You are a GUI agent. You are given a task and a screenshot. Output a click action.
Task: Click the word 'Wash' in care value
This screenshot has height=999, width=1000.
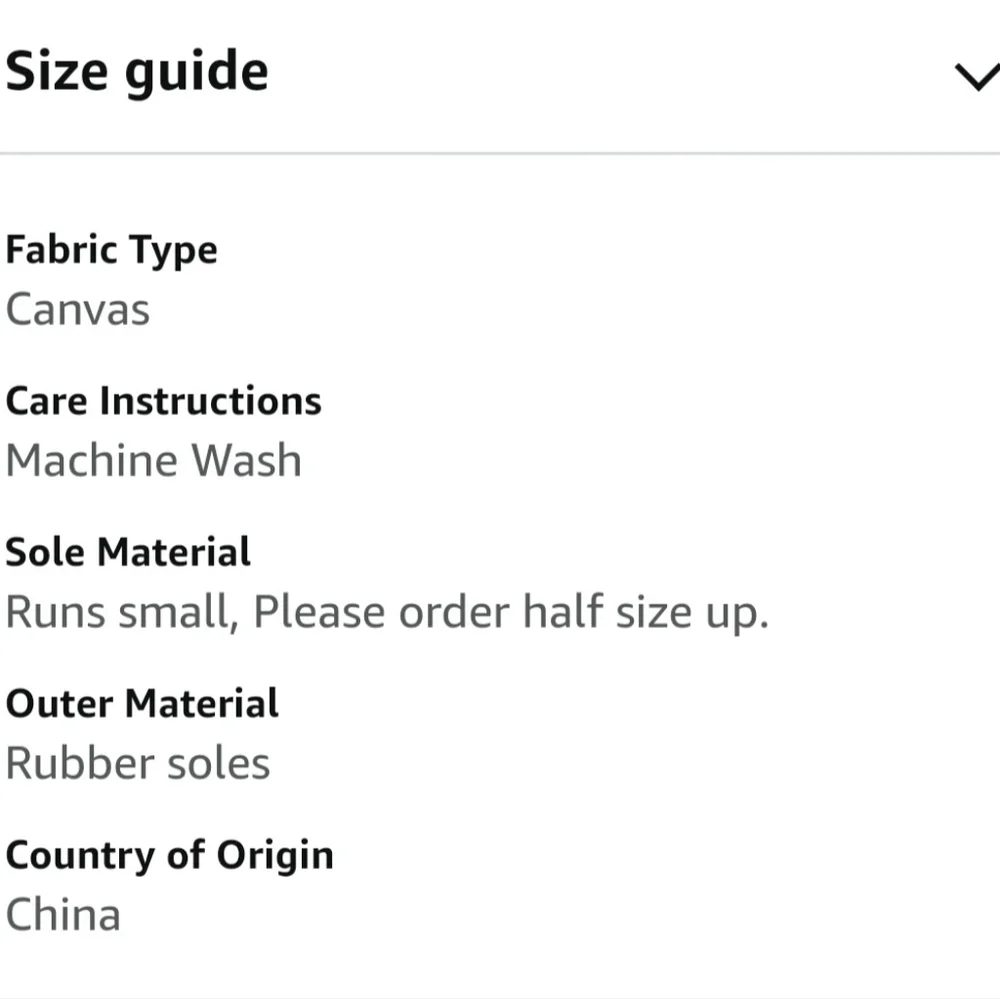point(246,461)
